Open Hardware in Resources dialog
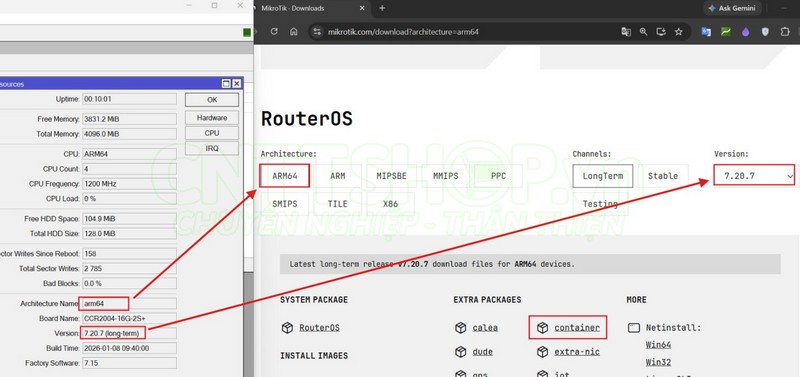This screenshot has width=800, height=377. coord(212,118)
